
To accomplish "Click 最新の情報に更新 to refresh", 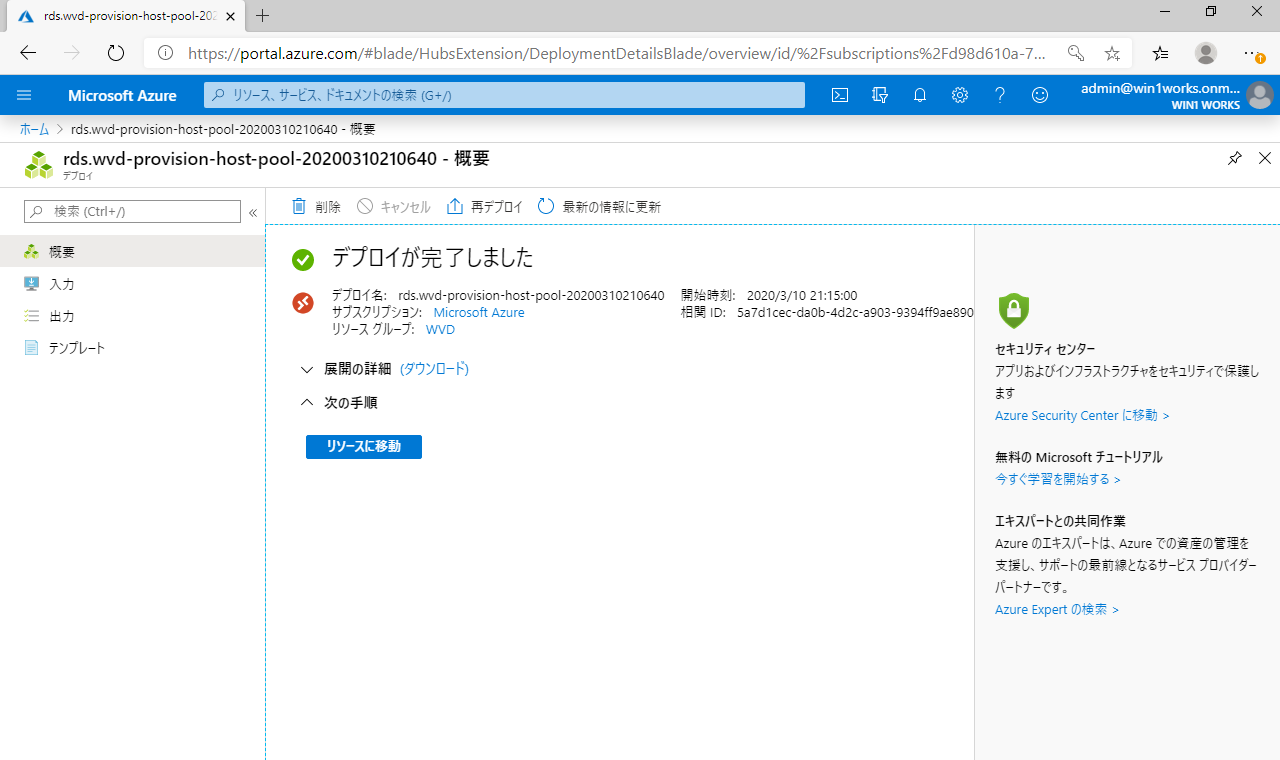I will pyautogui.click(x=599, y=207).
